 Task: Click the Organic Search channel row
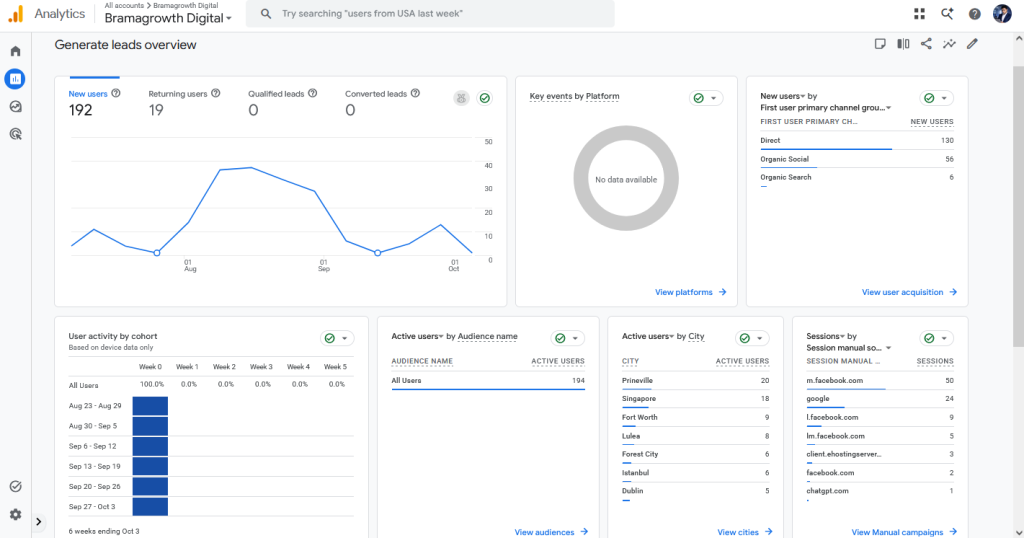pos(857,178)
